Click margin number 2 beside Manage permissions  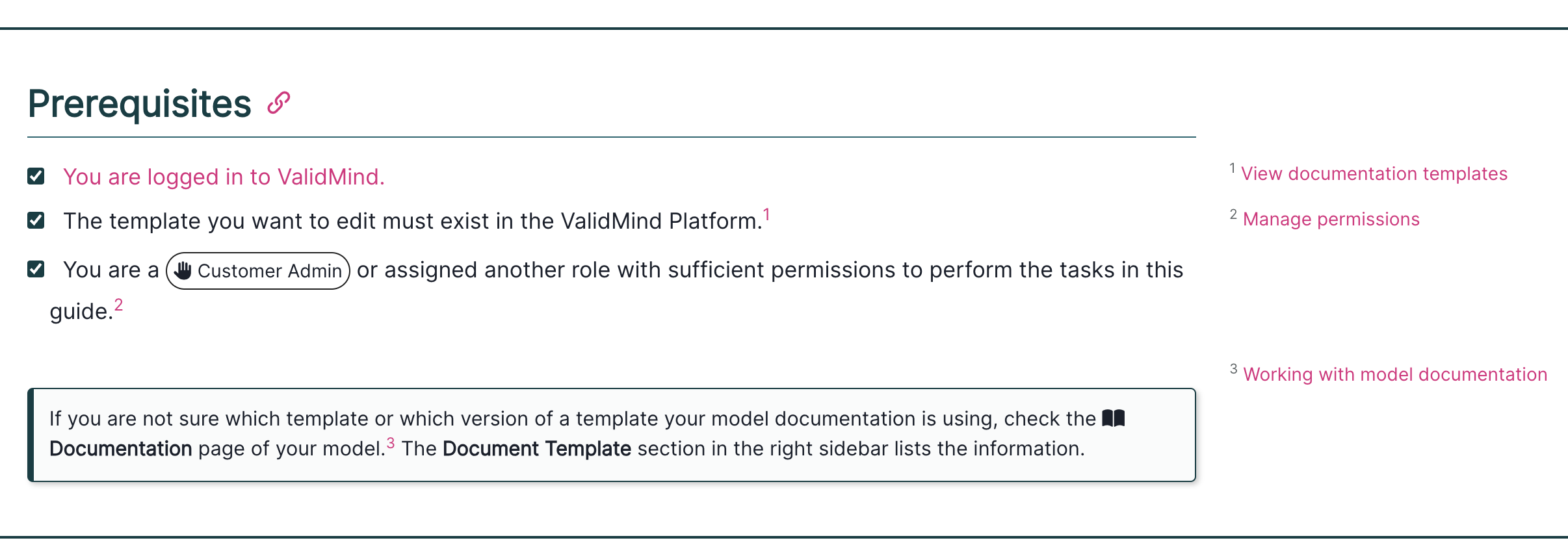tap(1233, 214)
